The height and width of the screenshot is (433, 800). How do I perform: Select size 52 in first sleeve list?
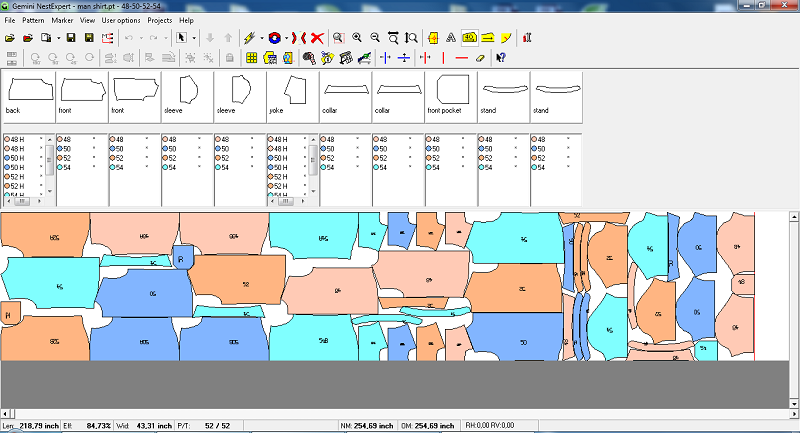tap(184, 158)
